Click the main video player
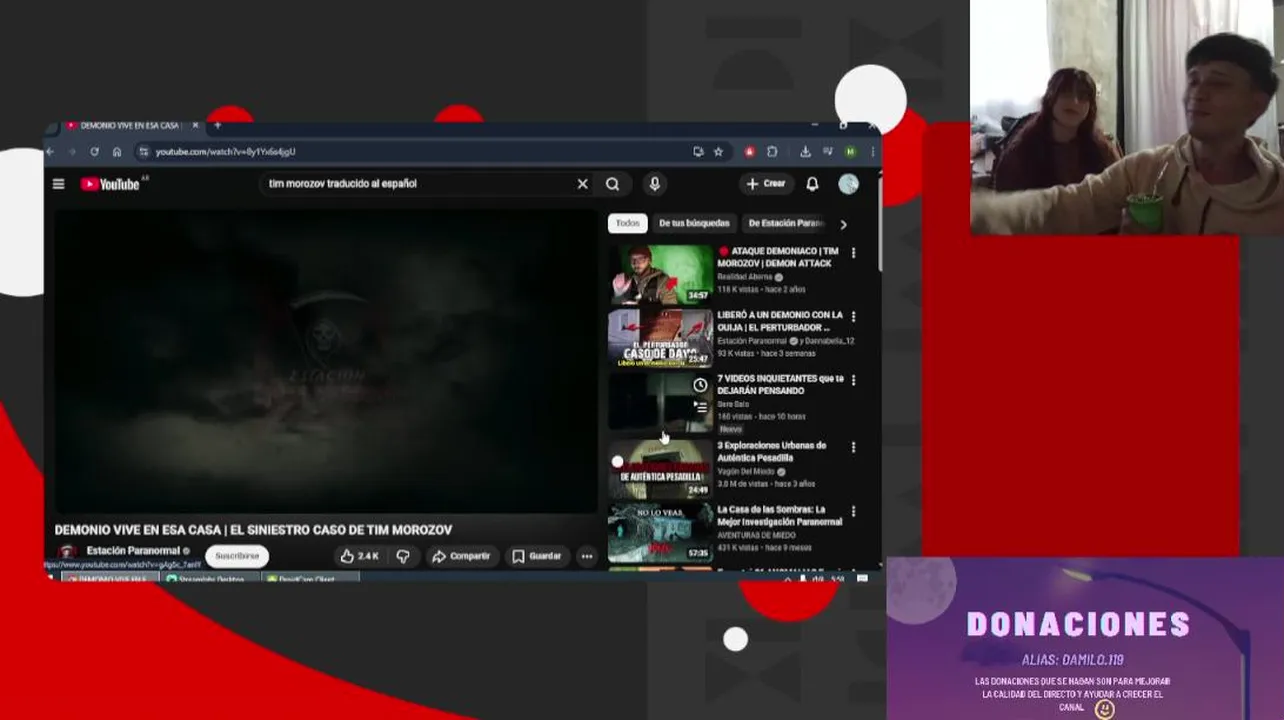This screenshot has height=720, width=1284. click(325, 361)
